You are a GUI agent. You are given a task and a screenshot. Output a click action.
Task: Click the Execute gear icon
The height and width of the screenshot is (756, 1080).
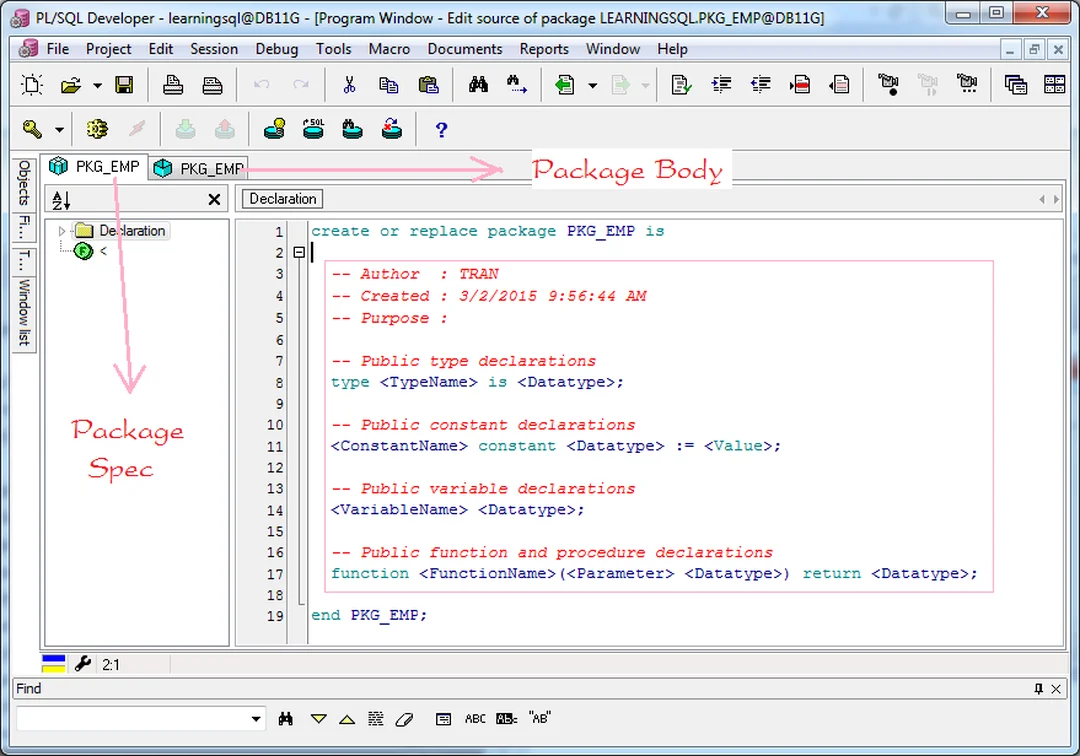pos(97,129)
